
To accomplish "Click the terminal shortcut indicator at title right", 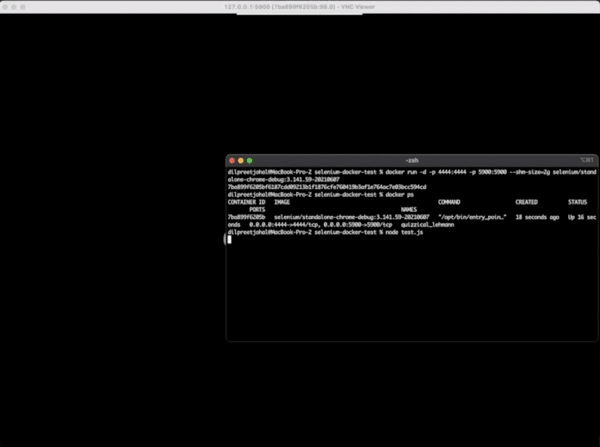I will click(586, 160).
